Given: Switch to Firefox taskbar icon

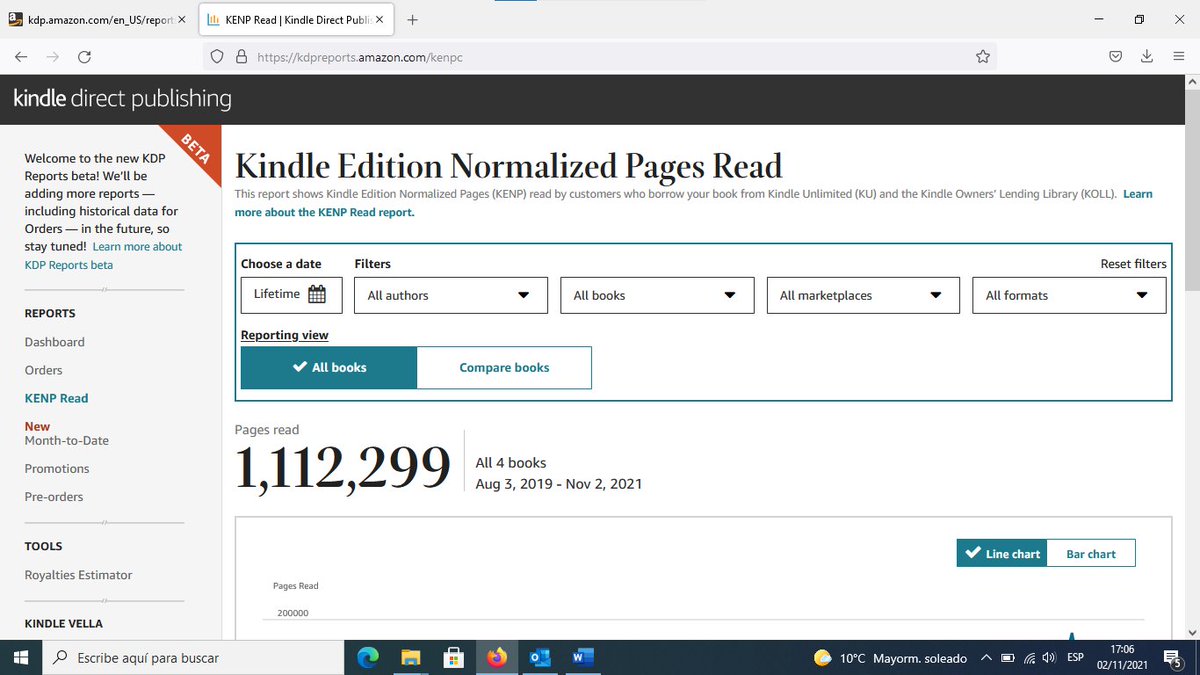Looking at the screenshot, I should pos(497,658).
